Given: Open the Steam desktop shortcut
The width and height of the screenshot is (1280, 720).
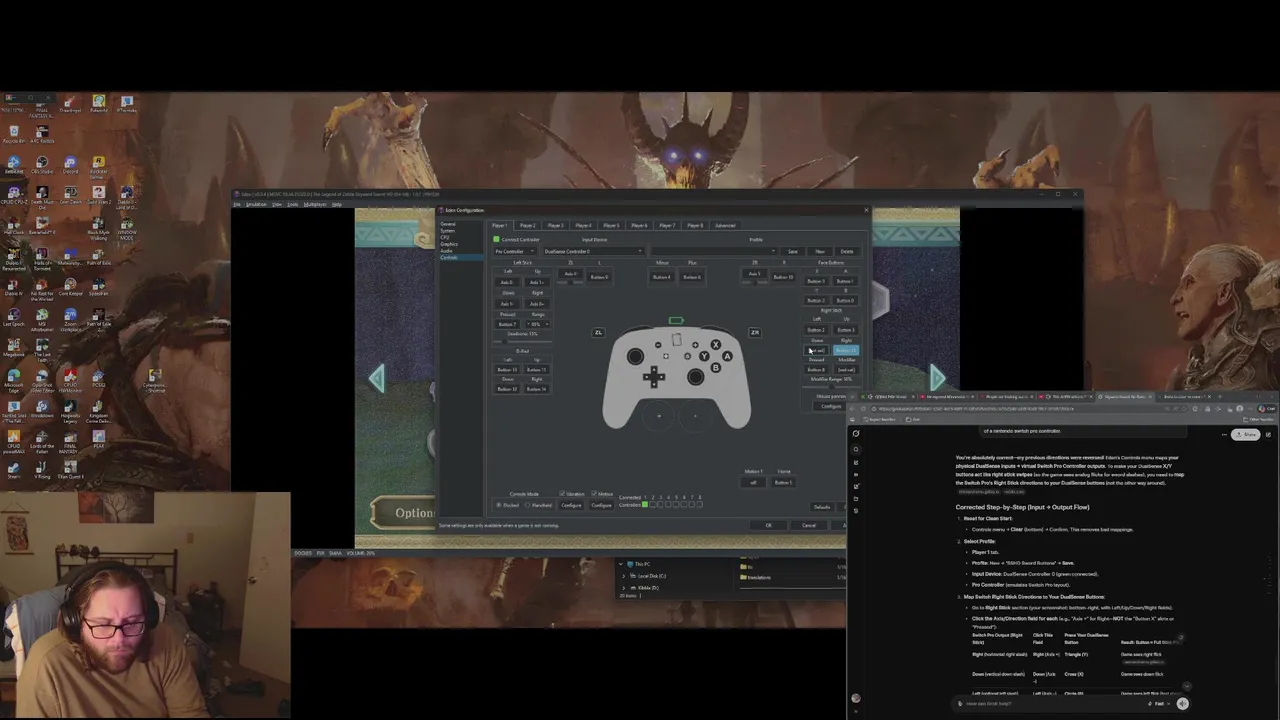Looking at the screenshot, I should tap(14, 468).
